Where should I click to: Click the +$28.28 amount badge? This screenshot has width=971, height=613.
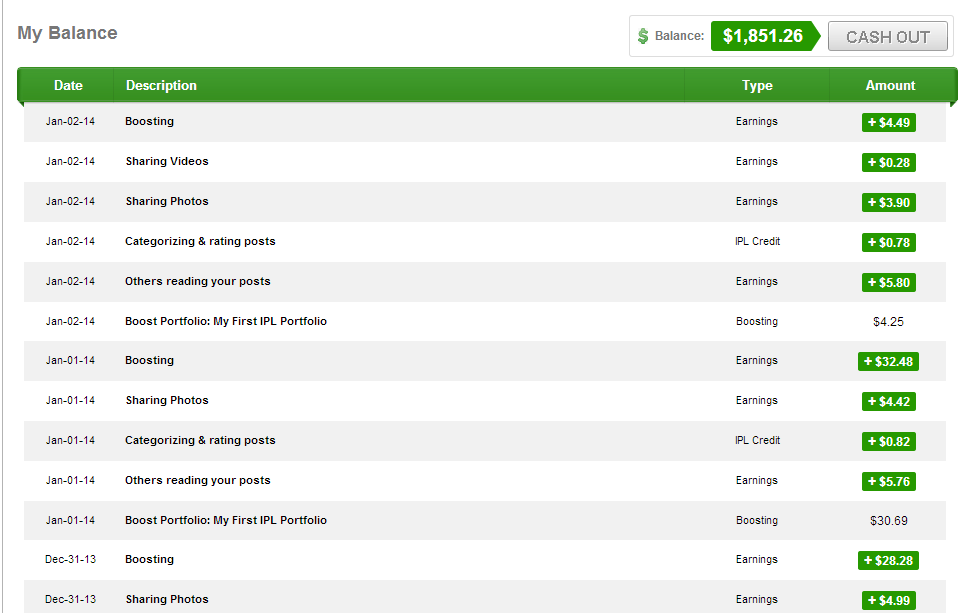coord(888,560)
